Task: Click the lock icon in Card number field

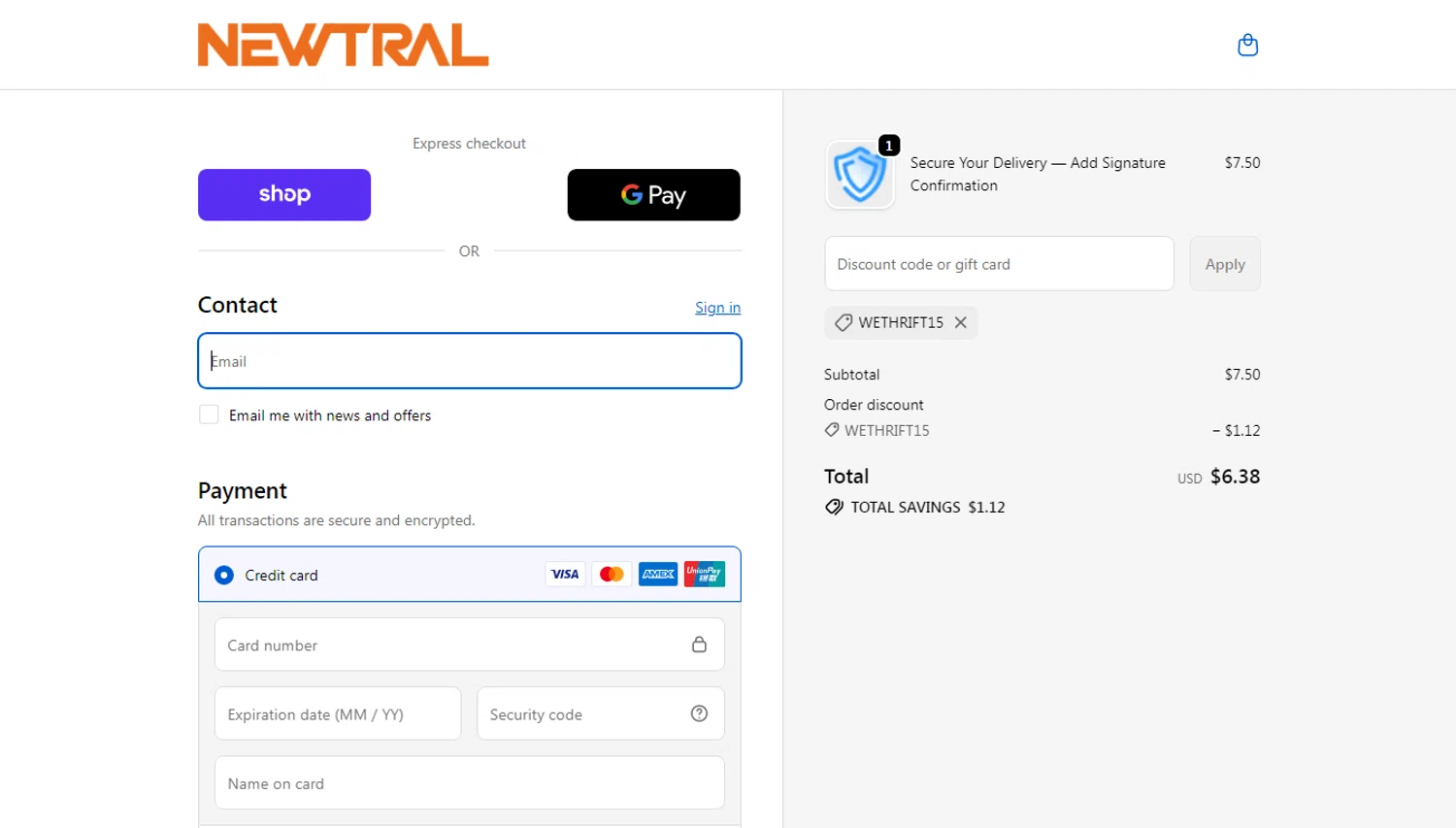Action: 699,645
